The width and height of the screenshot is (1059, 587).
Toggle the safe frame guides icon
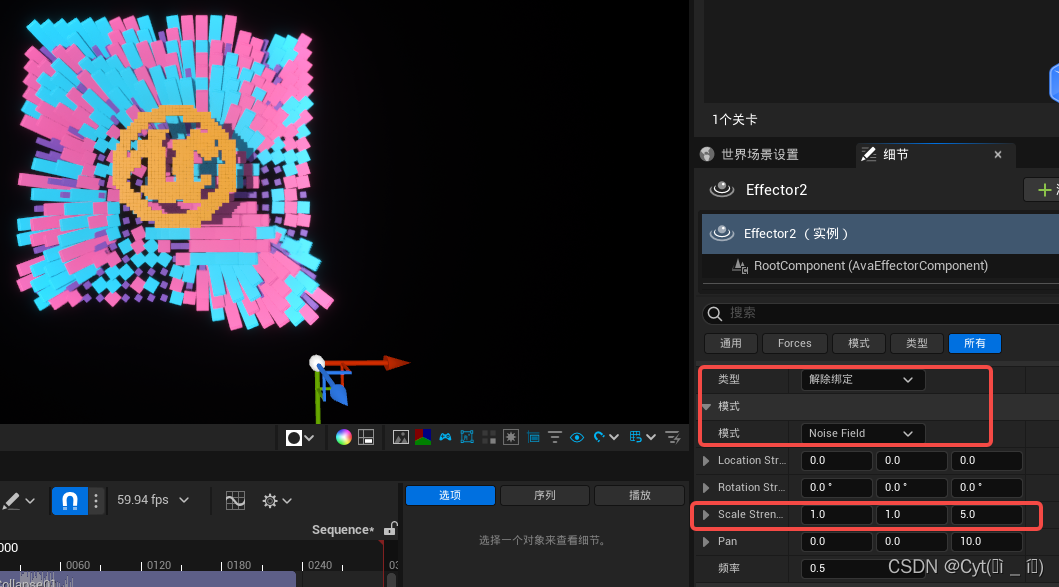point(534,437)
